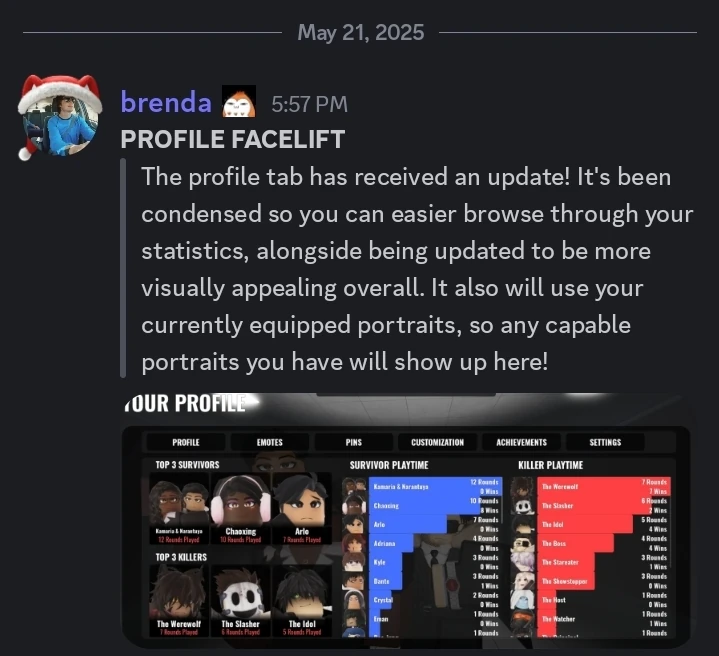
Task: Open the CUSTOMIZATION tab
Action: click(x=437, y=442)
